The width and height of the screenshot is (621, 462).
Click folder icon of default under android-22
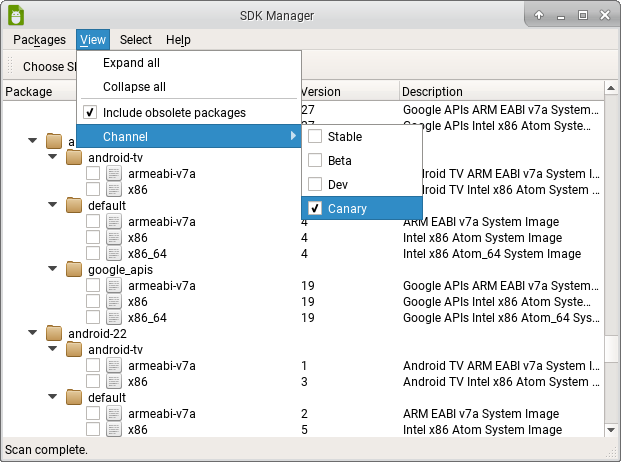click(x=74, y=397)
